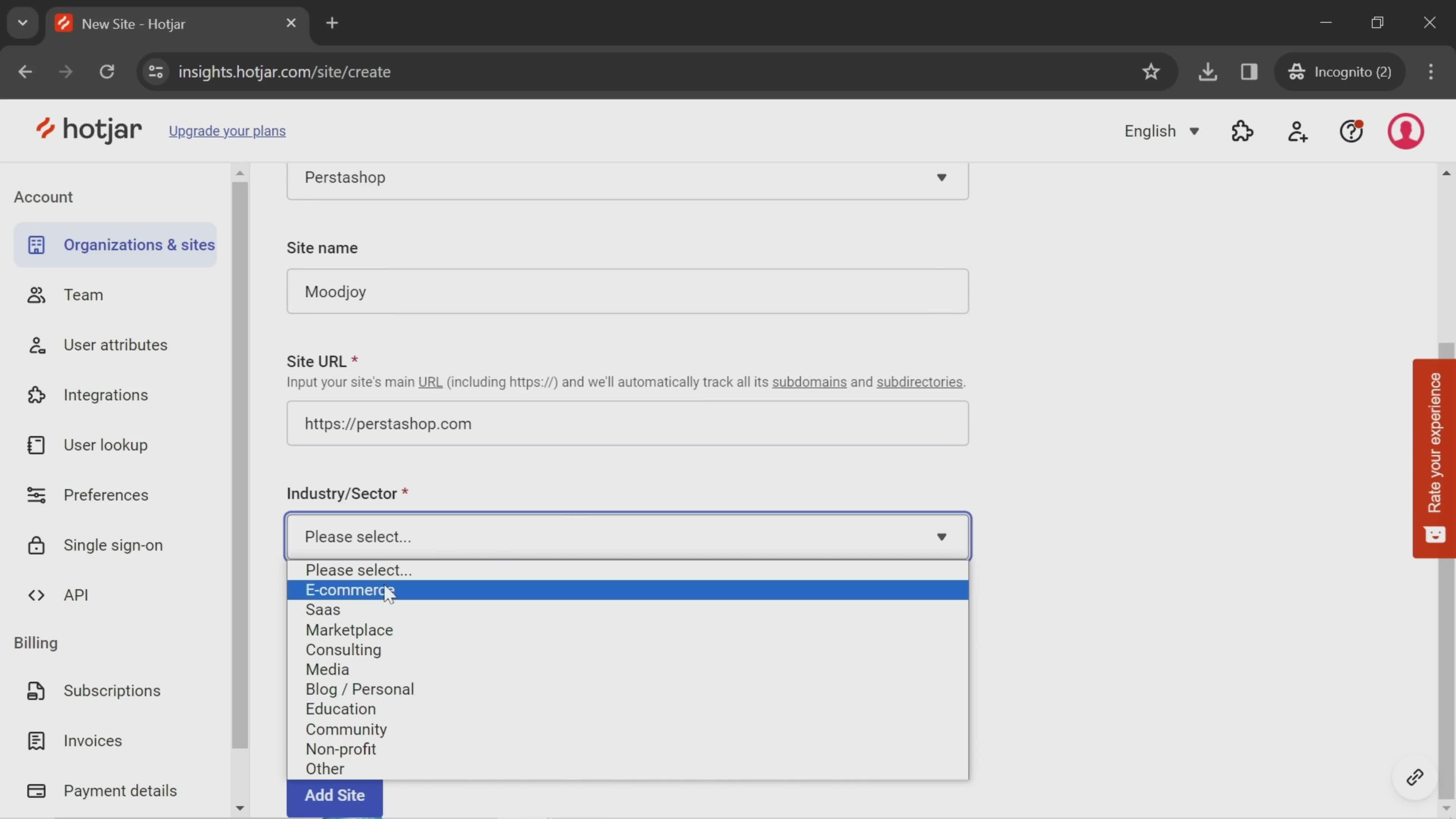Image resolution: width=1456 pixels, height=819 pixels.
Task: Click the invite team member icon
Action: pyautogui.click(x=1297, y=131)
